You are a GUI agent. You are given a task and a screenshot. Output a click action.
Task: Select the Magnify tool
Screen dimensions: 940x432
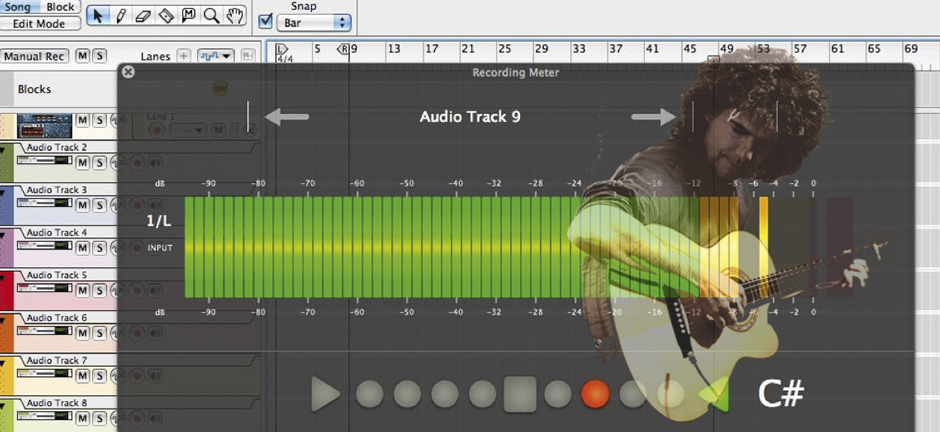pos(211,16)
